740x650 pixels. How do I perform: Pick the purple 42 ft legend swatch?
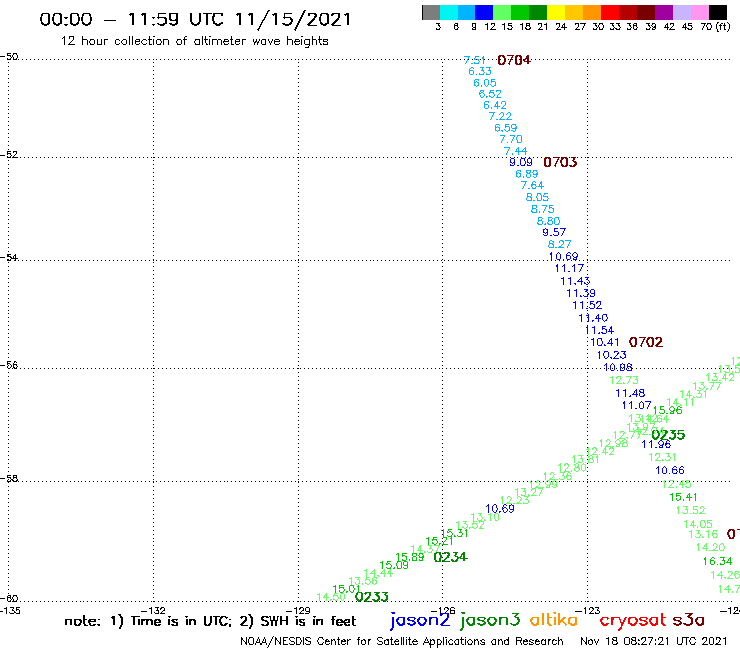[x=664, y=13]
